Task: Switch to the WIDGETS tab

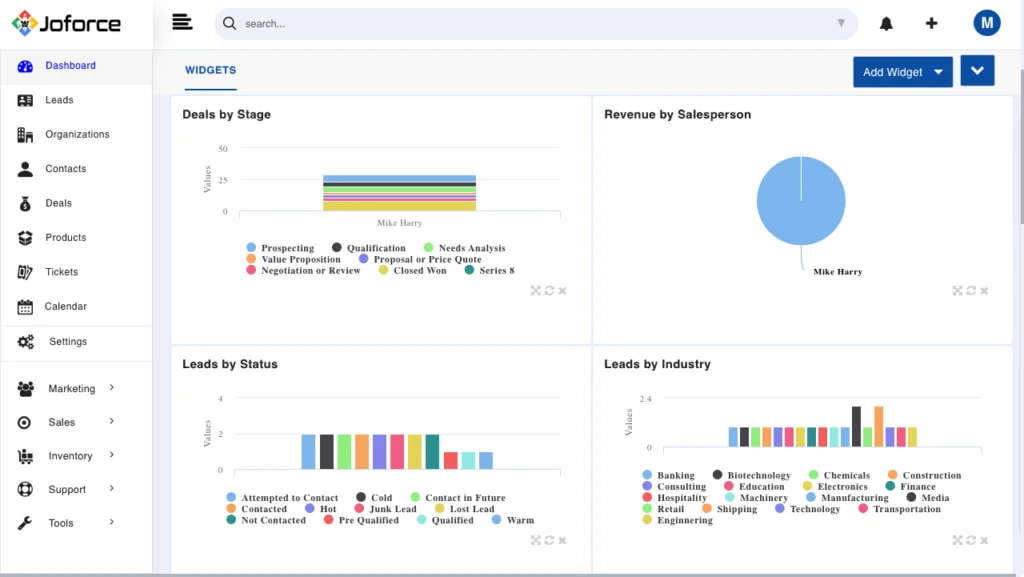Action: pos(210,71)
